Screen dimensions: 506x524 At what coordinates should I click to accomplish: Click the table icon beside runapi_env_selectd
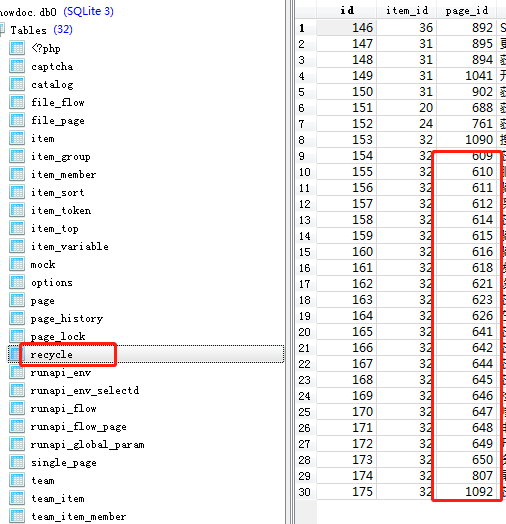point(17,390)
